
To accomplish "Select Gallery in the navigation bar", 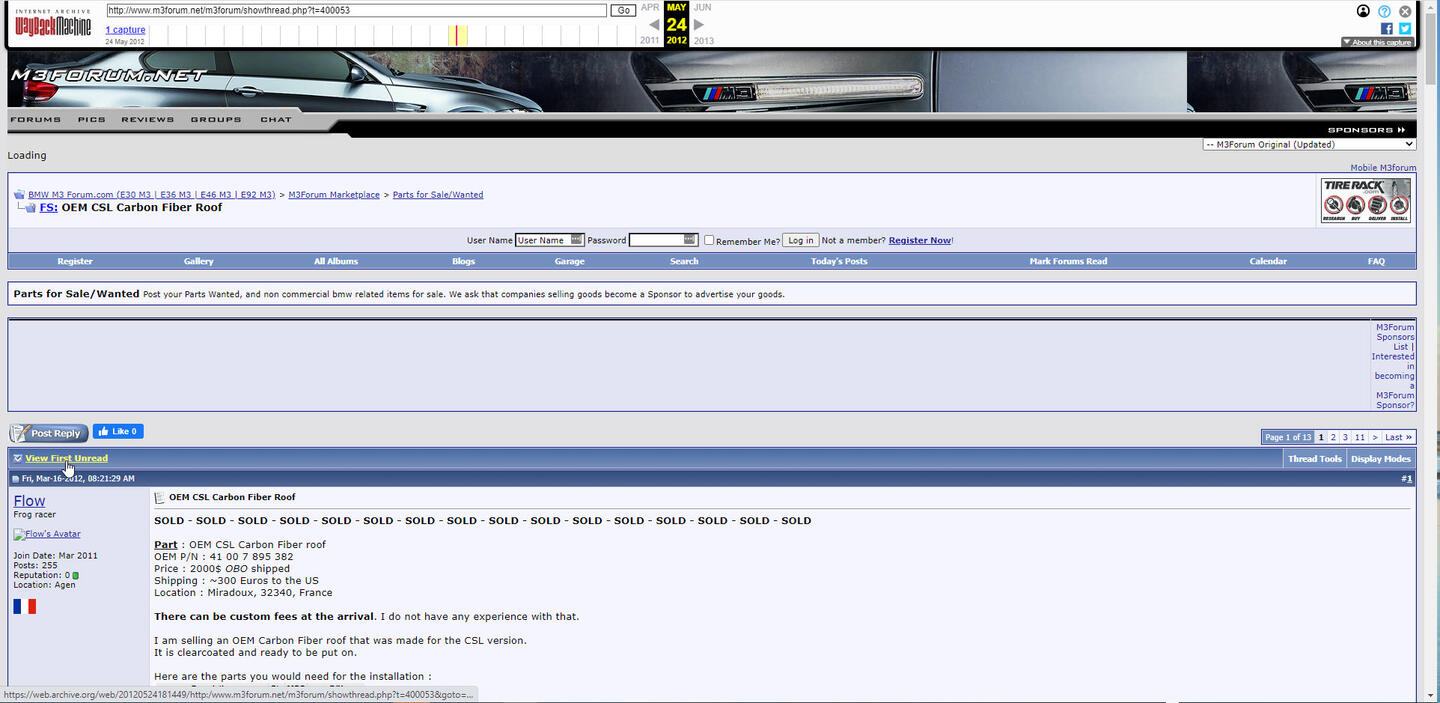I will (x=199, y=261).
